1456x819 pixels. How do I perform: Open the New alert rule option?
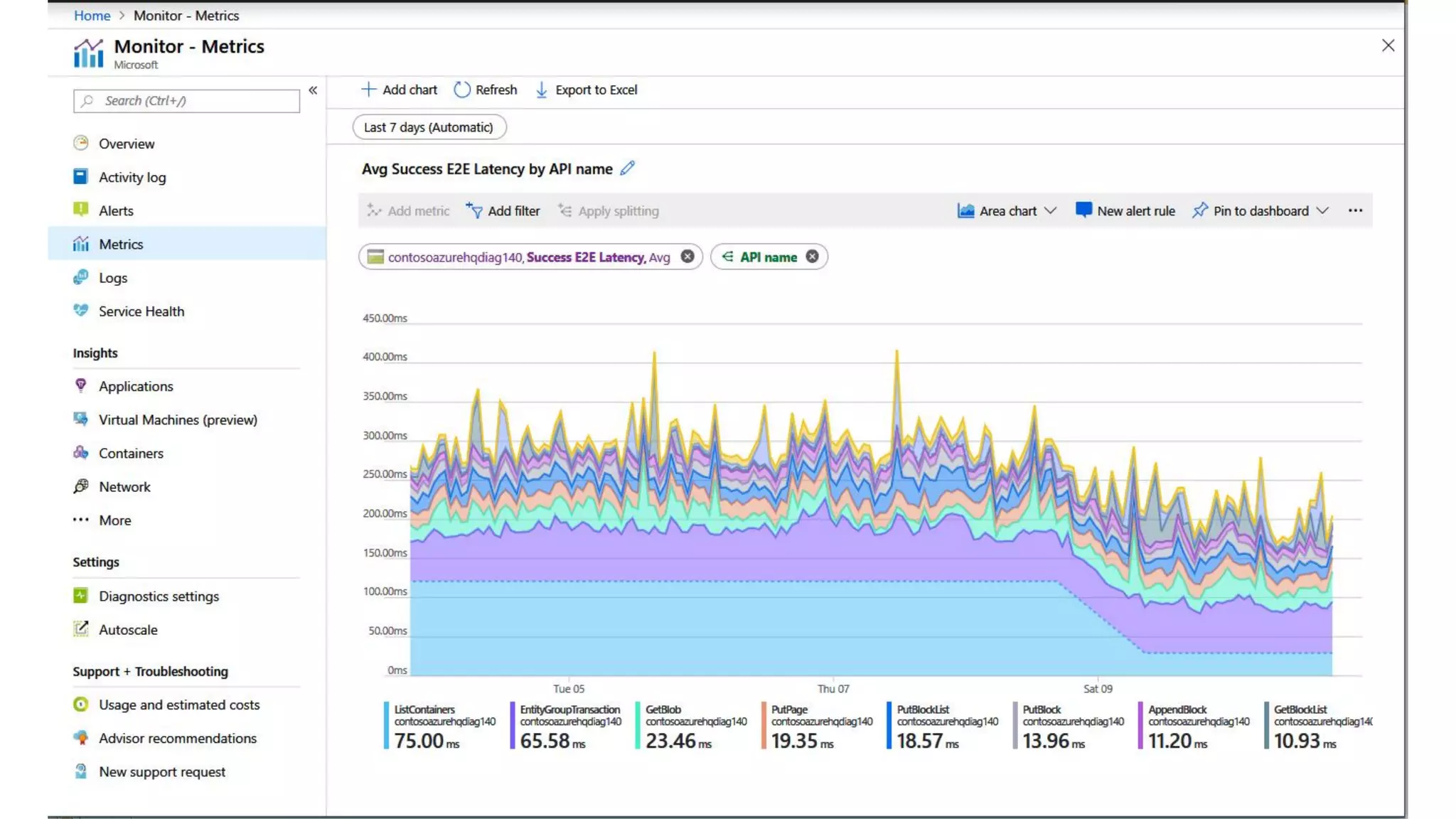click(x=1125, y=210)
